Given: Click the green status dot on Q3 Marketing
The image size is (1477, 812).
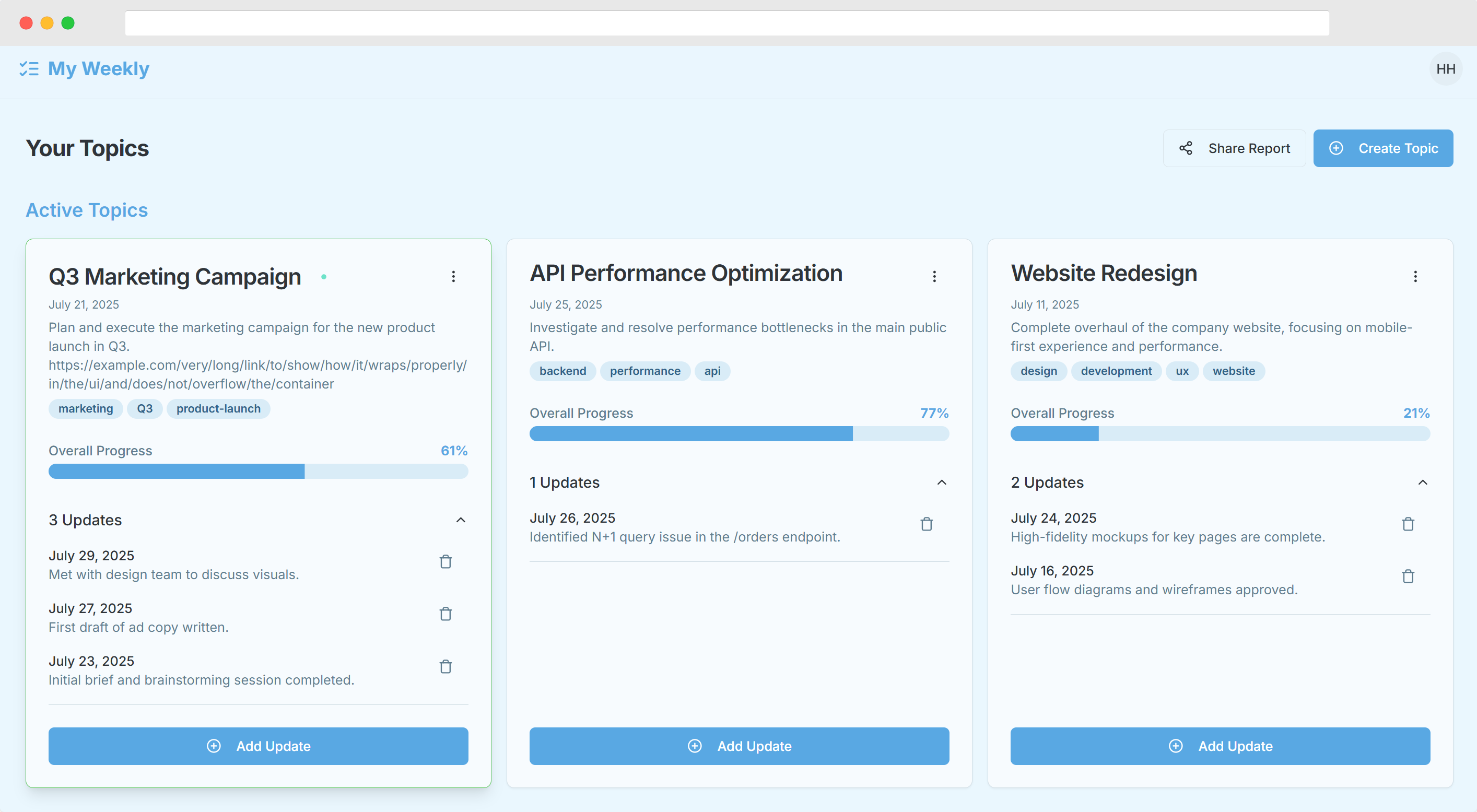Looking at the screenshot, I should pos(324,276).
